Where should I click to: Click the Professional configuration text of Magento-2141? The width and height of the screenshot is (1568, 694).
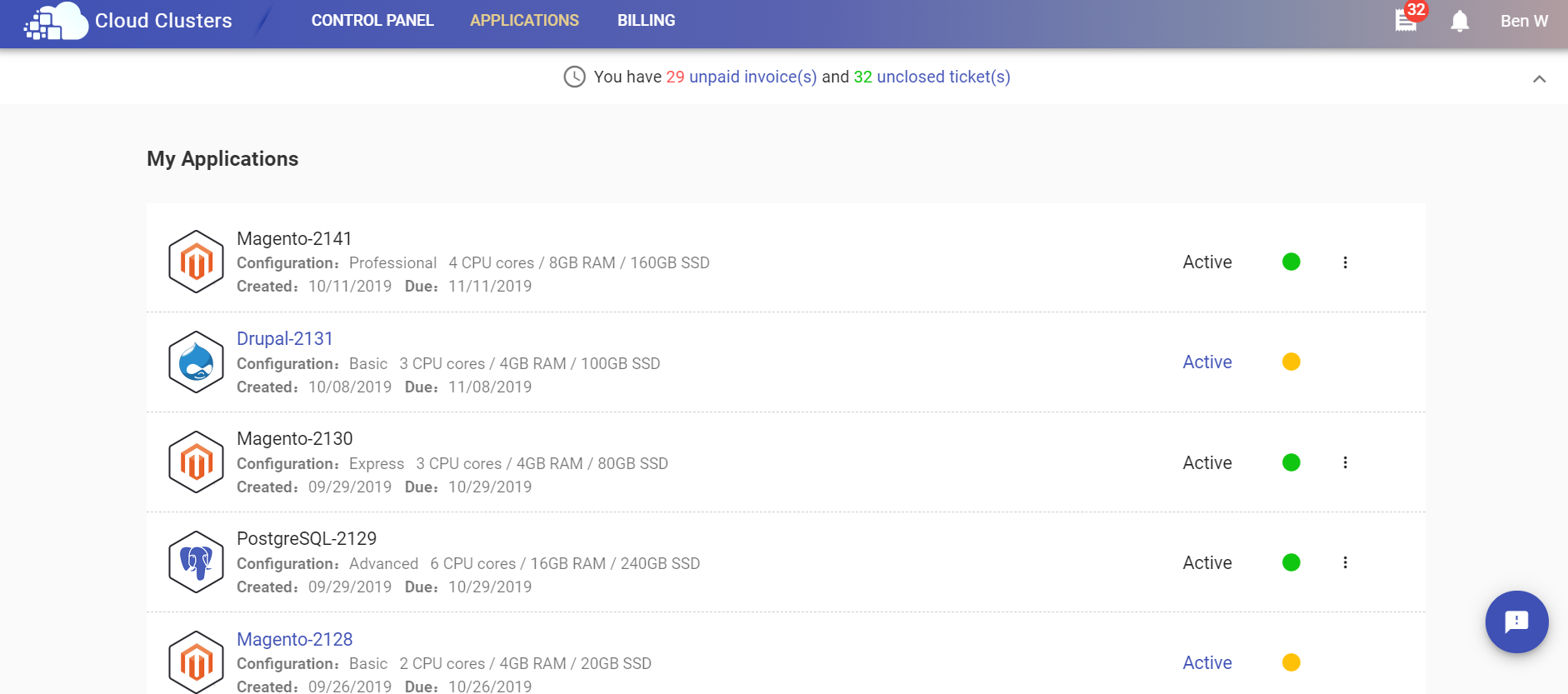(392, 262)
